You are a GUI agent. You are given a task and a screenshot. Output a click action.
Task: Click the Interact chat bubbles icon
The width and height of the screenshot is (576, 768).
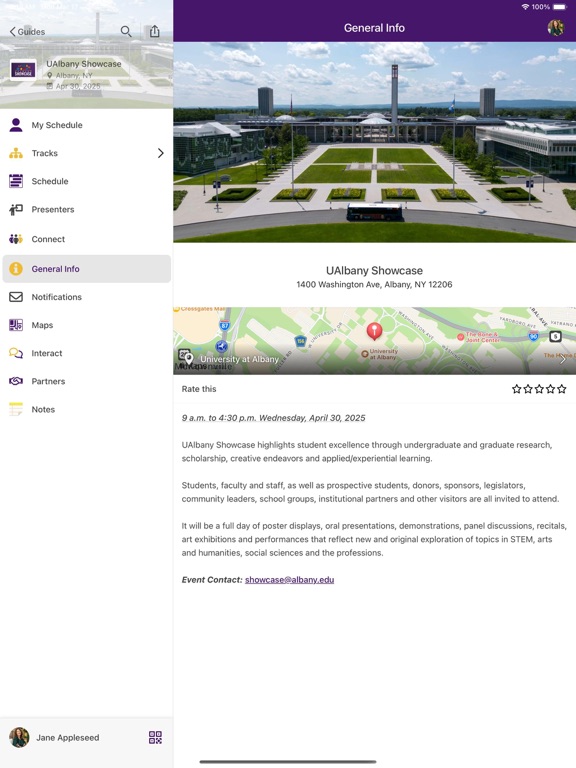[x=16, y=353]
